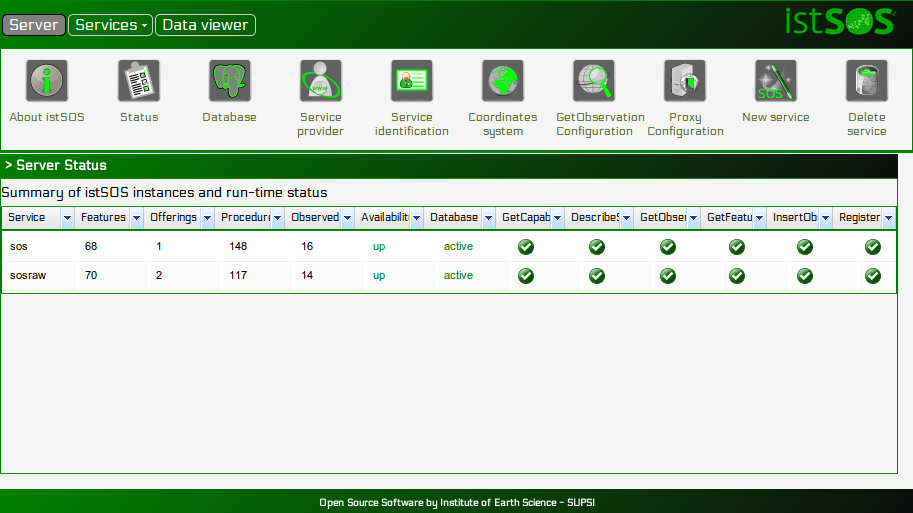This screenshot has width=913, height=513.
Task: Click the Observed value 16
Action: click(307, 246)
